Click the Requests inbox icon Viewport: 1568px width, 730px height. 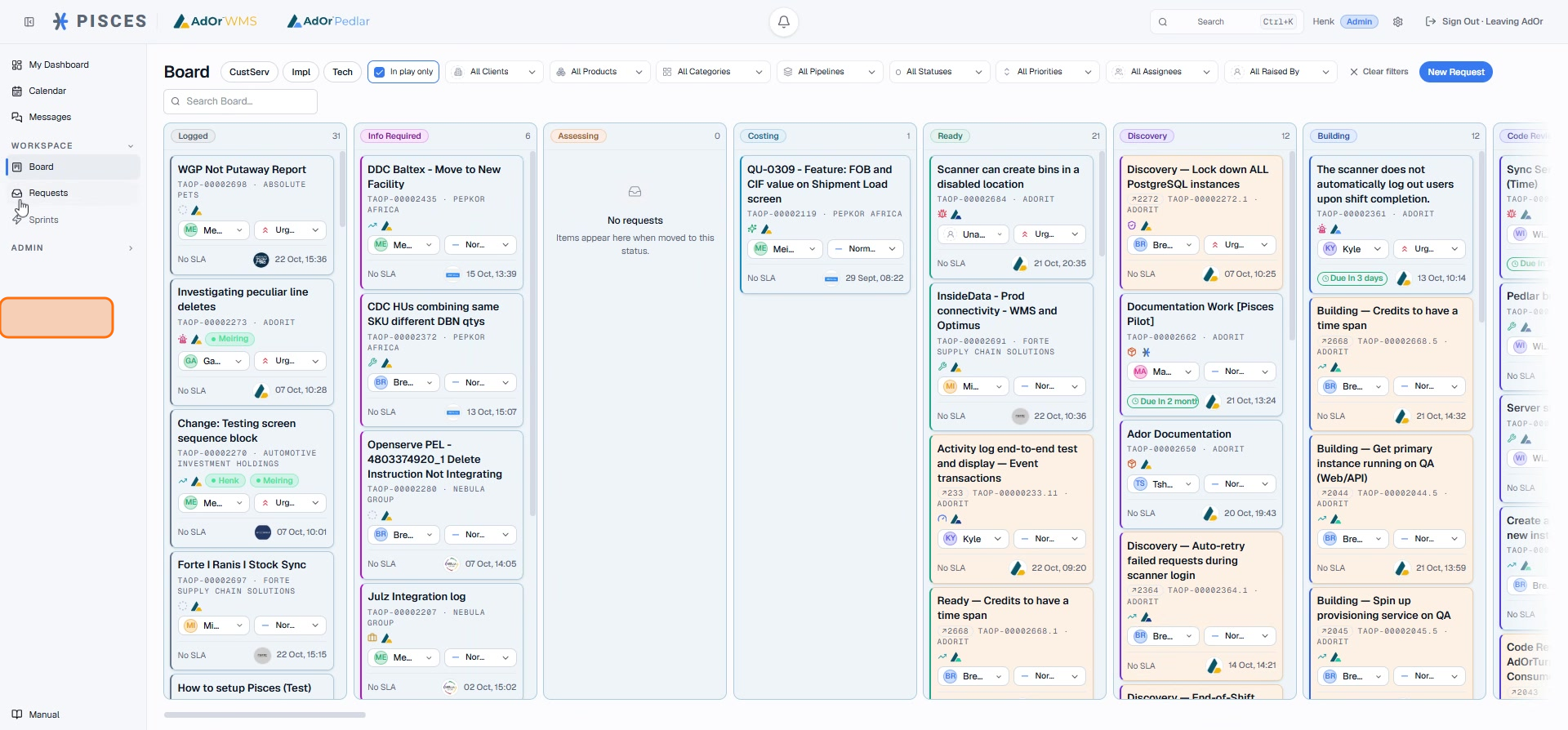tap(17, 193)
